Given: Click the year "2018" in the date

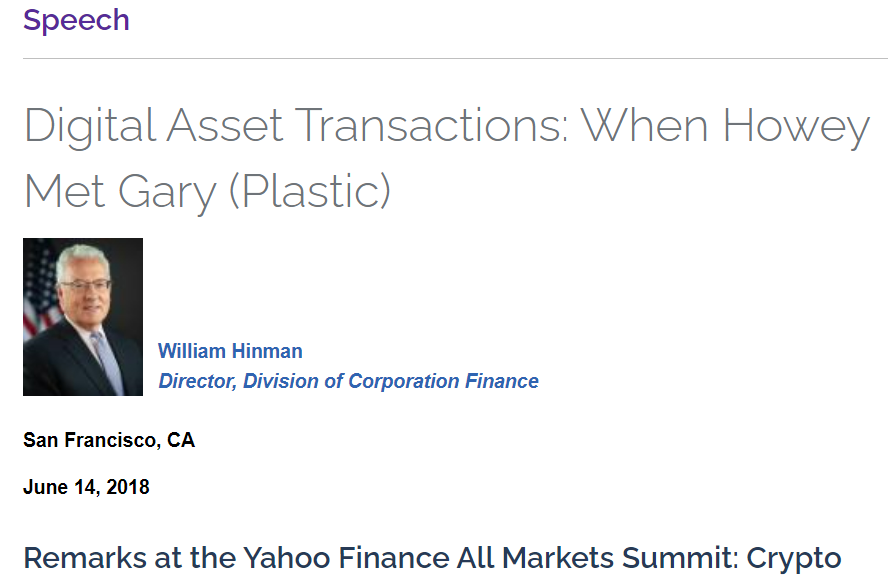Looking at the screenshot, I should pos(130,488).
